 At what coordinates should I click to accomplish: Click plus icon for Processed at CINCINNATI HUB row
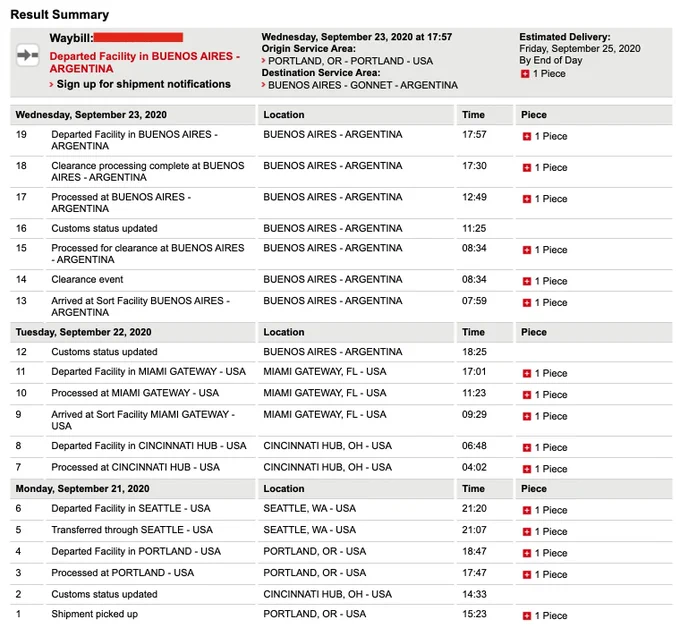tap(526, 469)
